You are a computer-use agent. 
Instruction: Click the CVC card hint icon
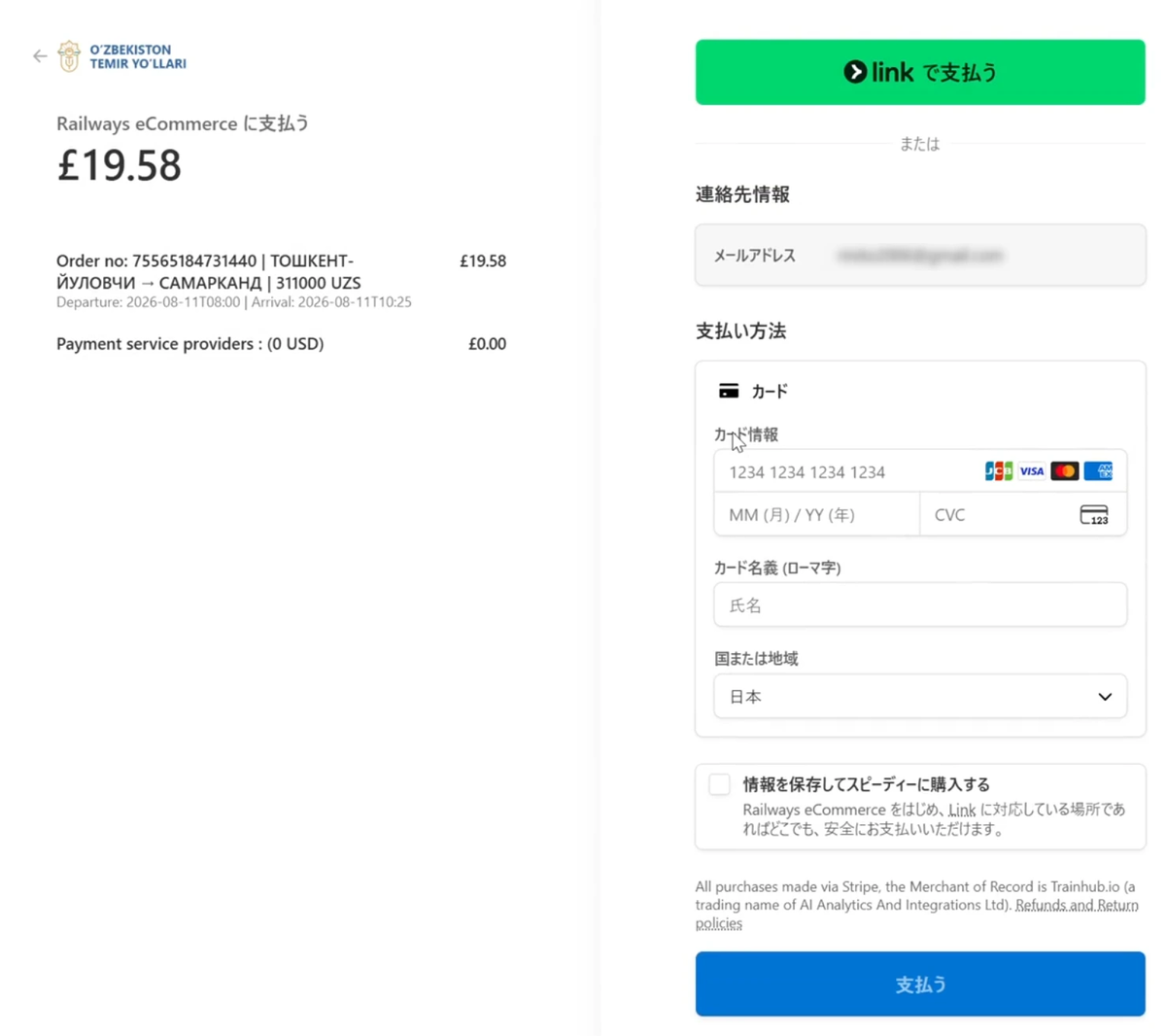(x=1094, y=514)
